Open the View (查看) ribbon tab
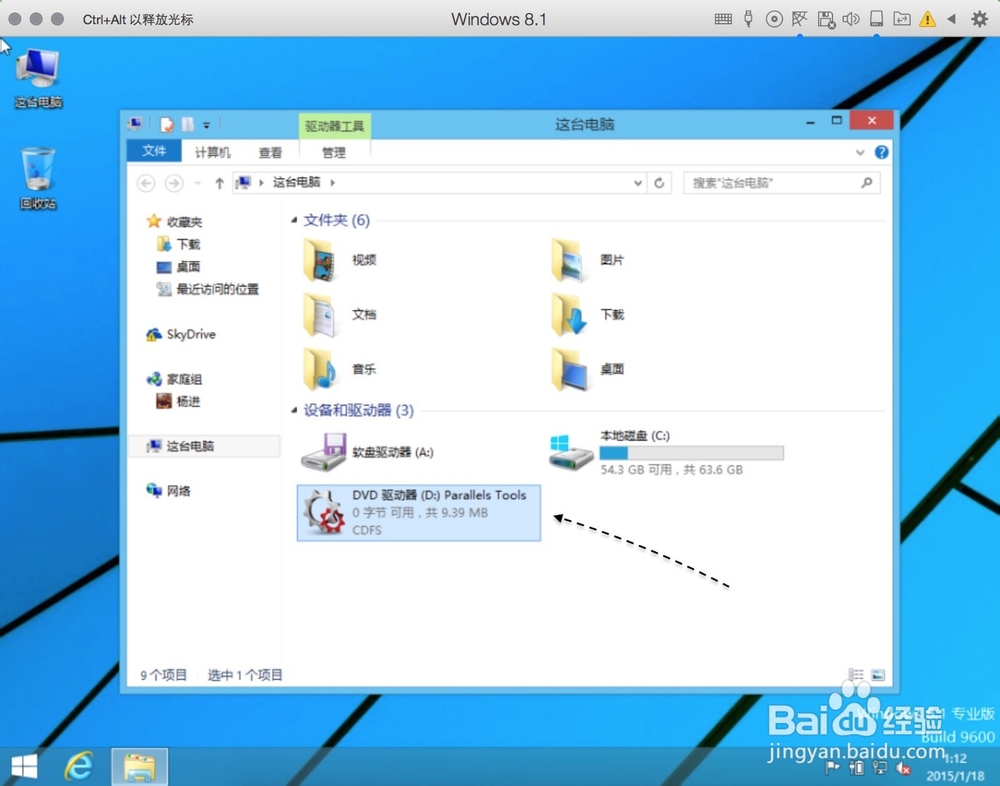Screen dimensions: 1000x786 coord(270,152)
